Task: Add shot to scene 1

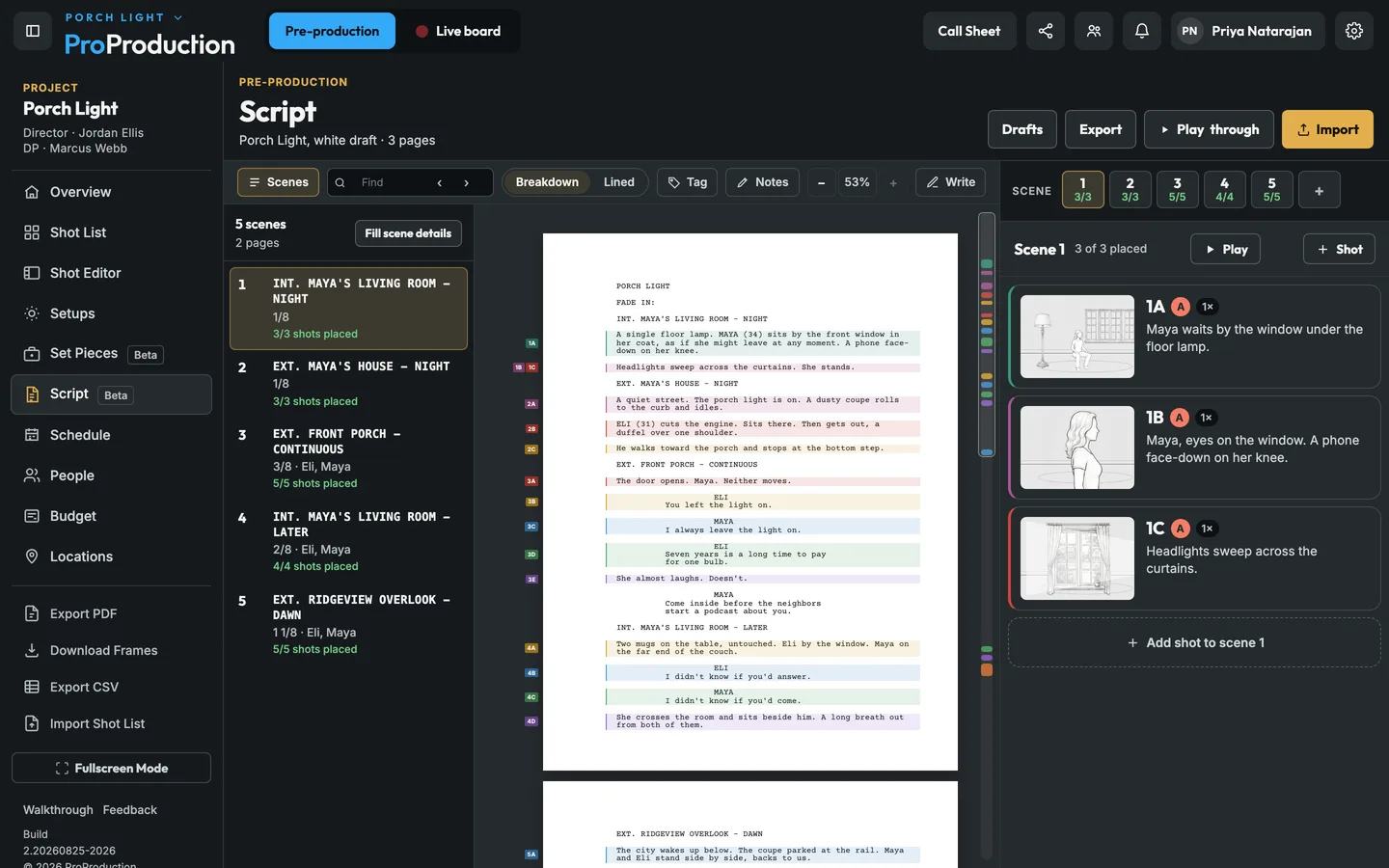Action: 1194,642
